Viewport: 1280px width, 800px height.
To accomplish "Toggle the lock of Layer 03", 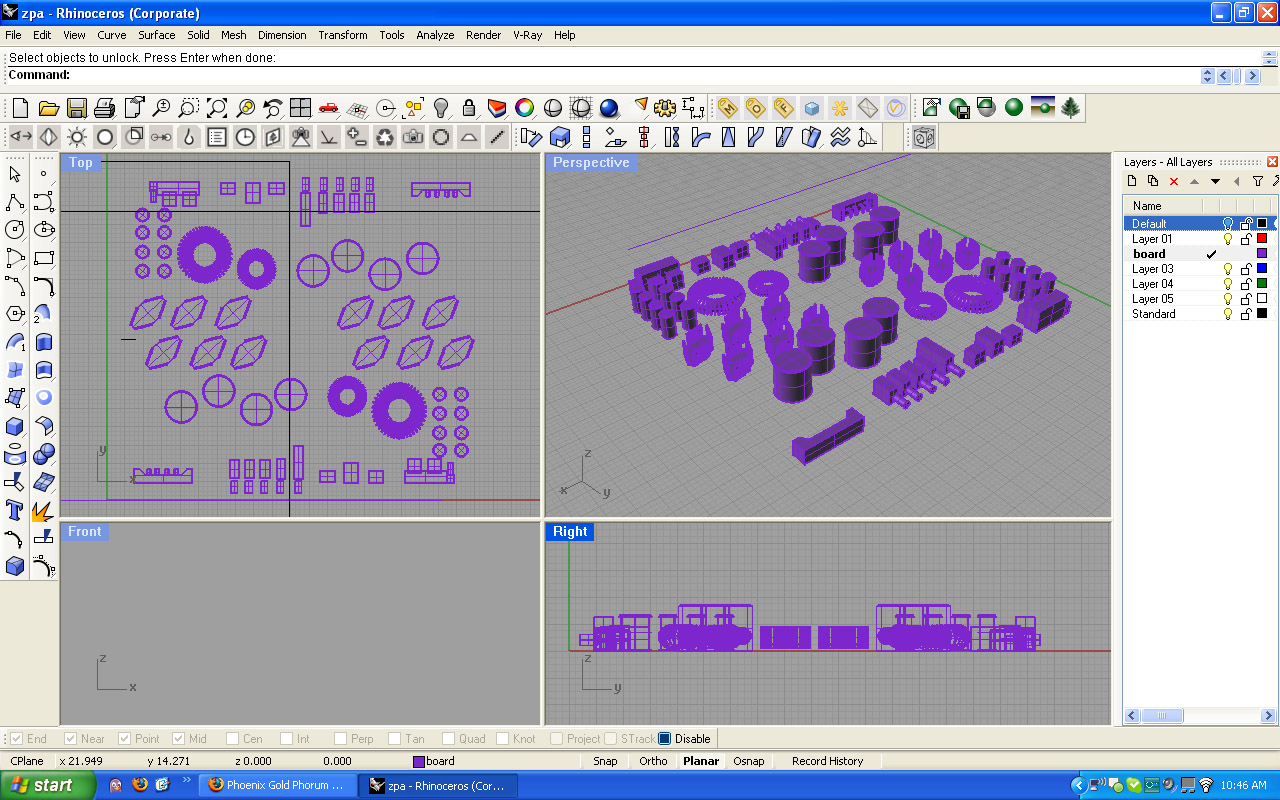I will (1246, 269).
